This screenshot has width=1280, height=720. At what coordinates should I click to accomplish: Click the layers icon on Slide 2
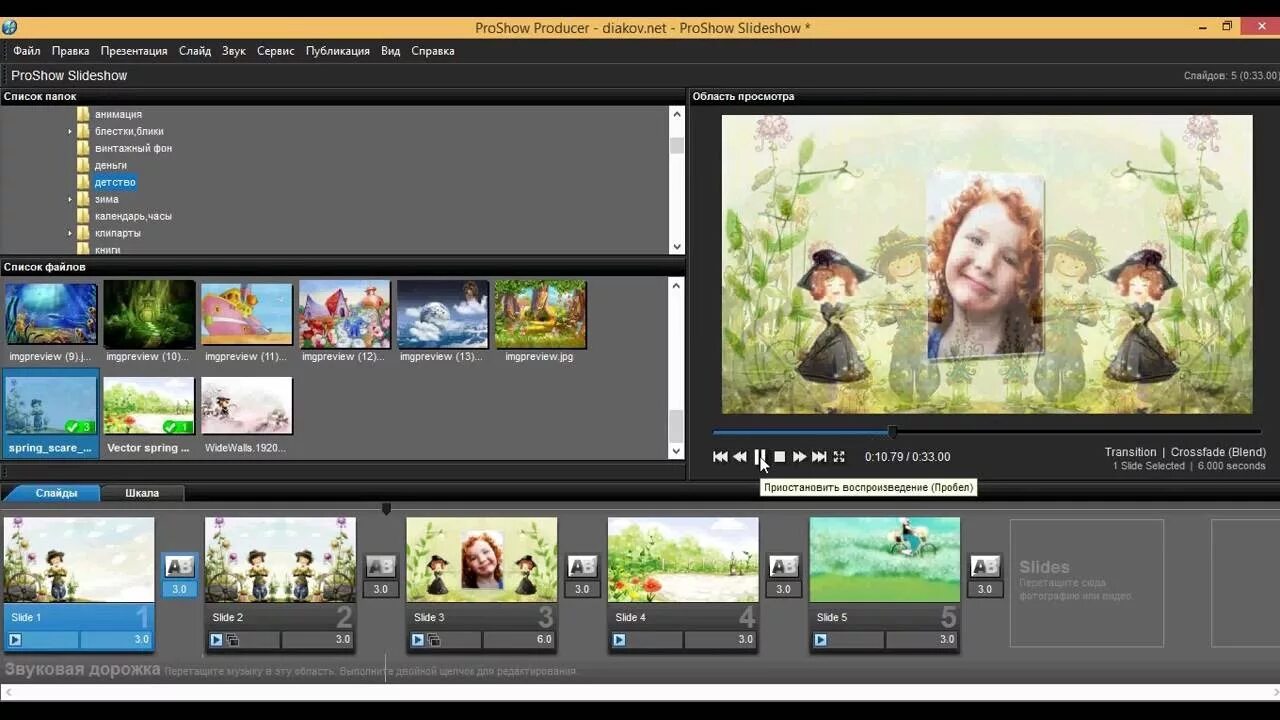pos(232,640)
